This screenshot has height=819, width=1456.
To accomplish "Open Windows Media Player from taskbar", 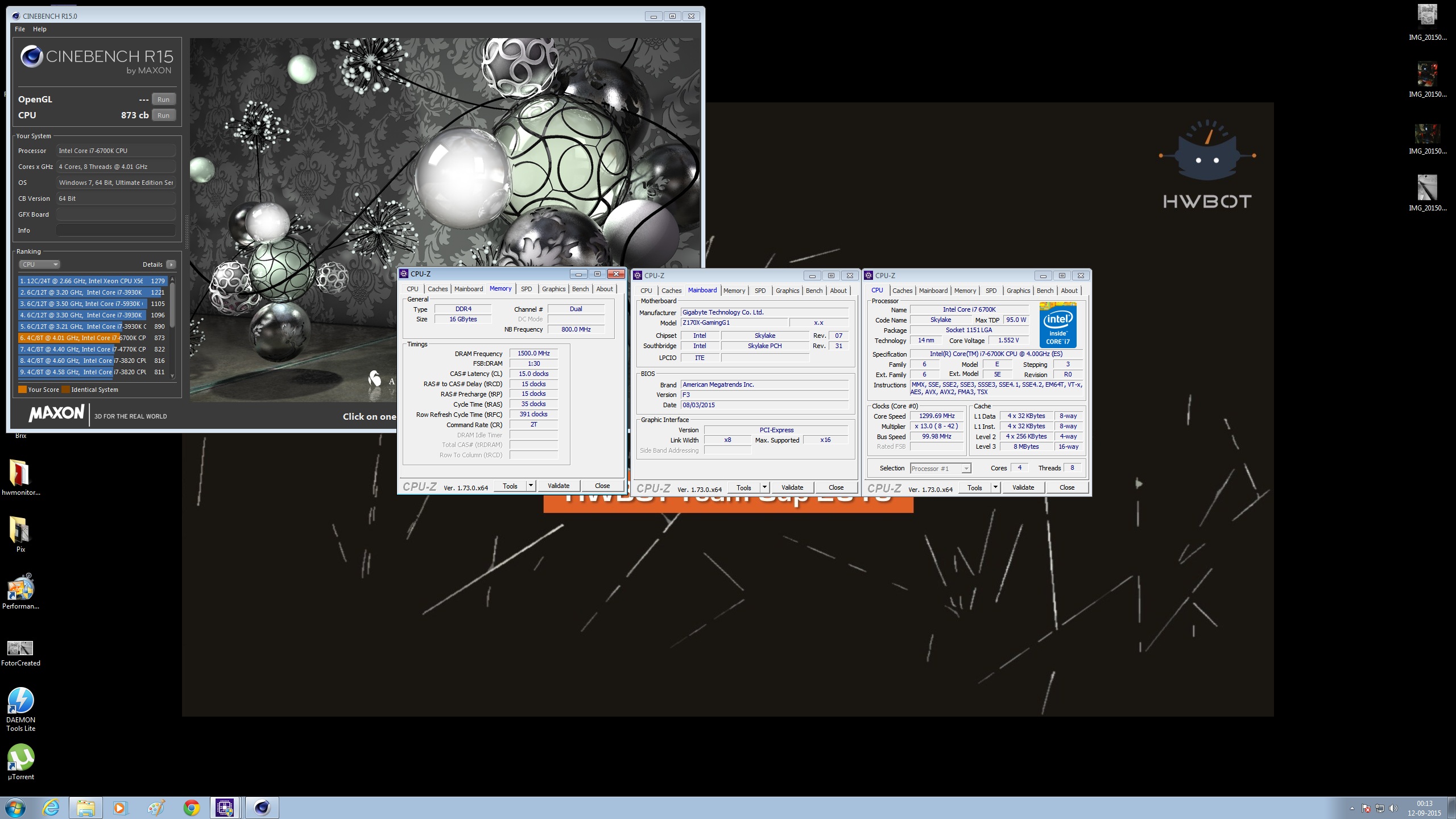I will click(x=120, y=808).
